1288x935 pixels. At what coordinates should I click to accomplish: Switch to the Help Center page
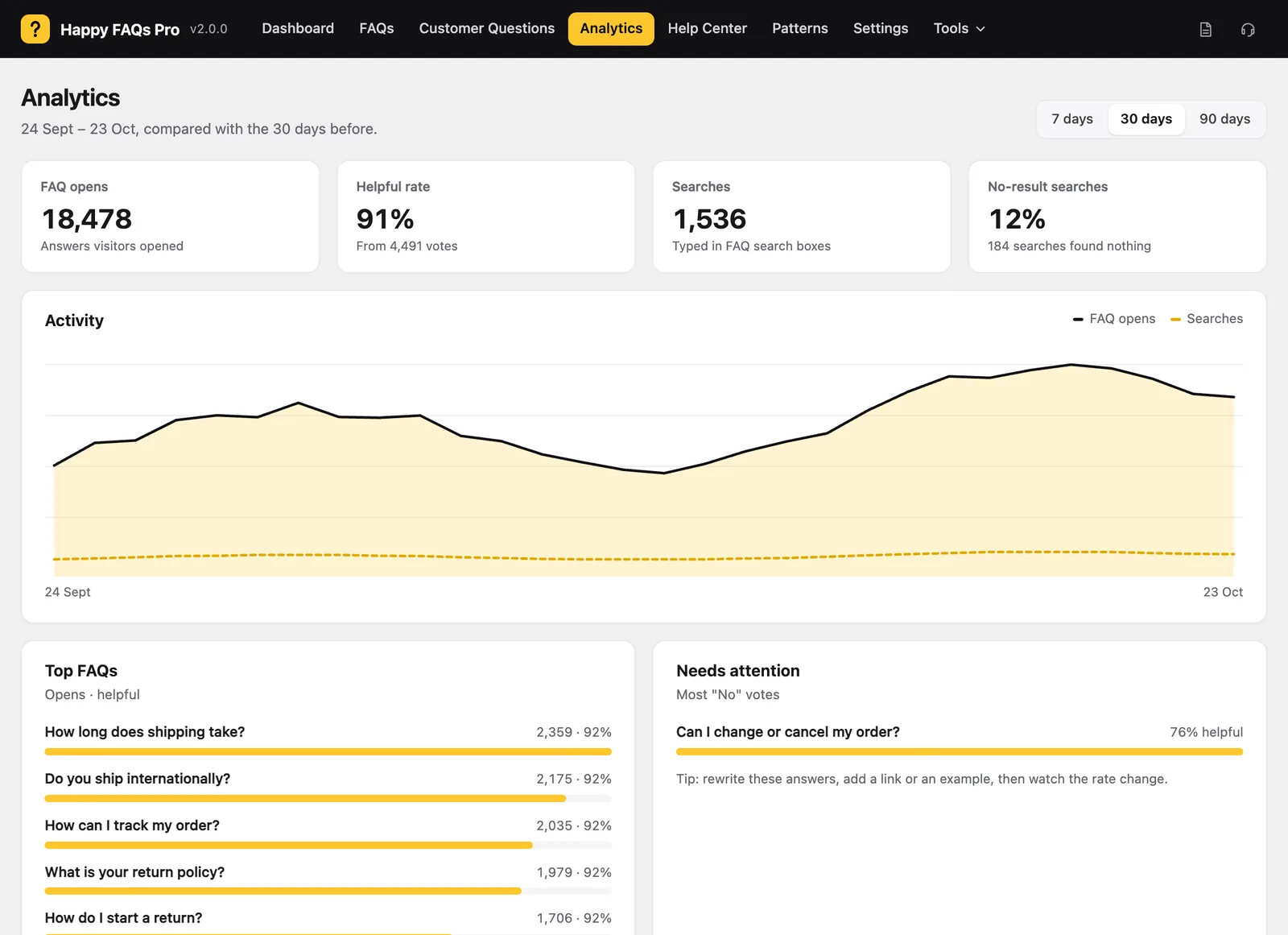[x=708, y=28]
